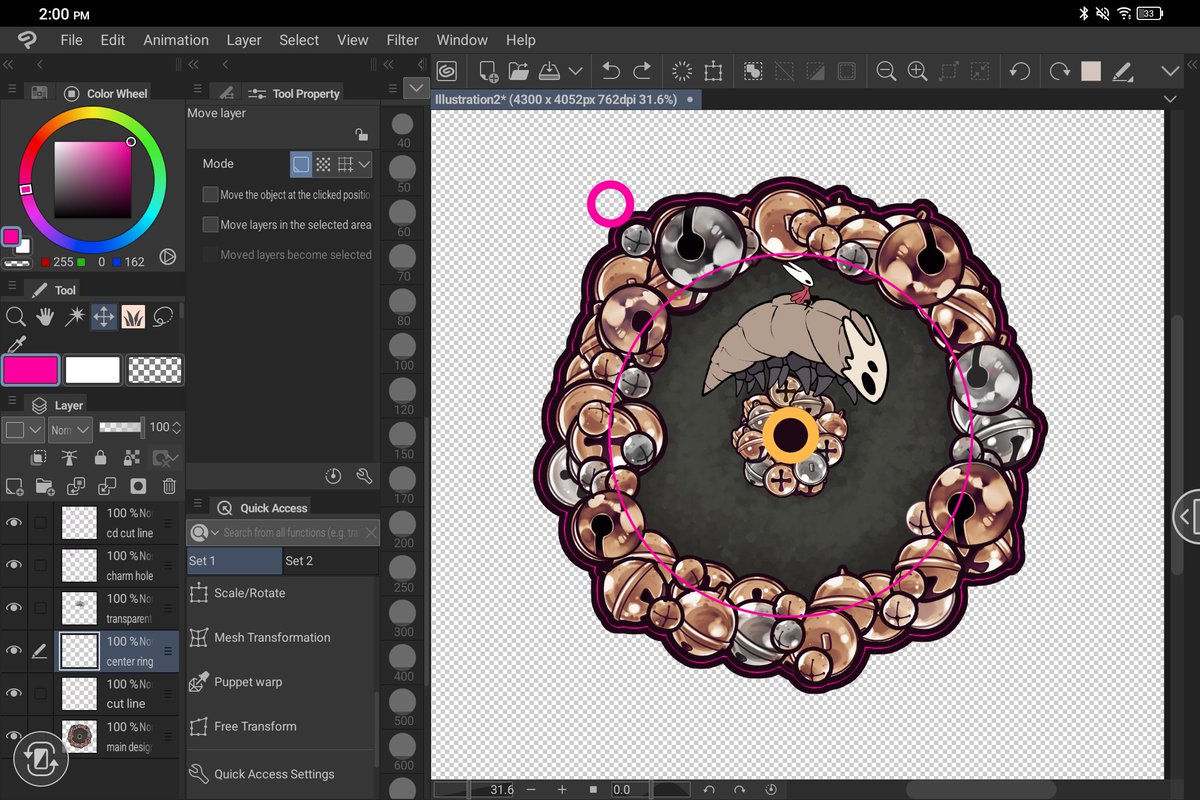Expand the Mode options dropdown arrow
Viewport: 1200px width, 800px height.
coord(364,164)
